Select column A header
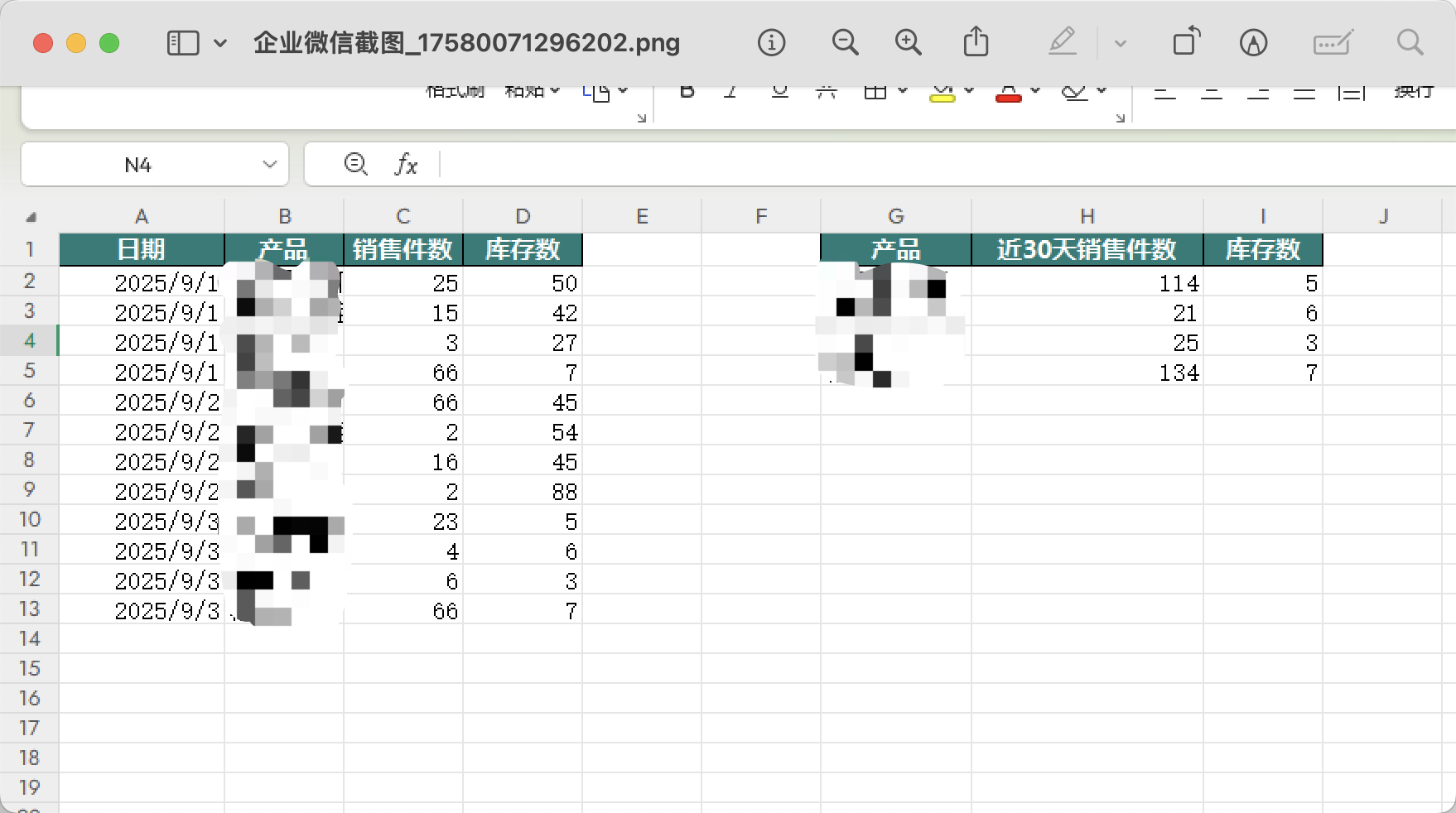Image resolution: width=1456 pixels, height=813 pixels. [142, 217]
